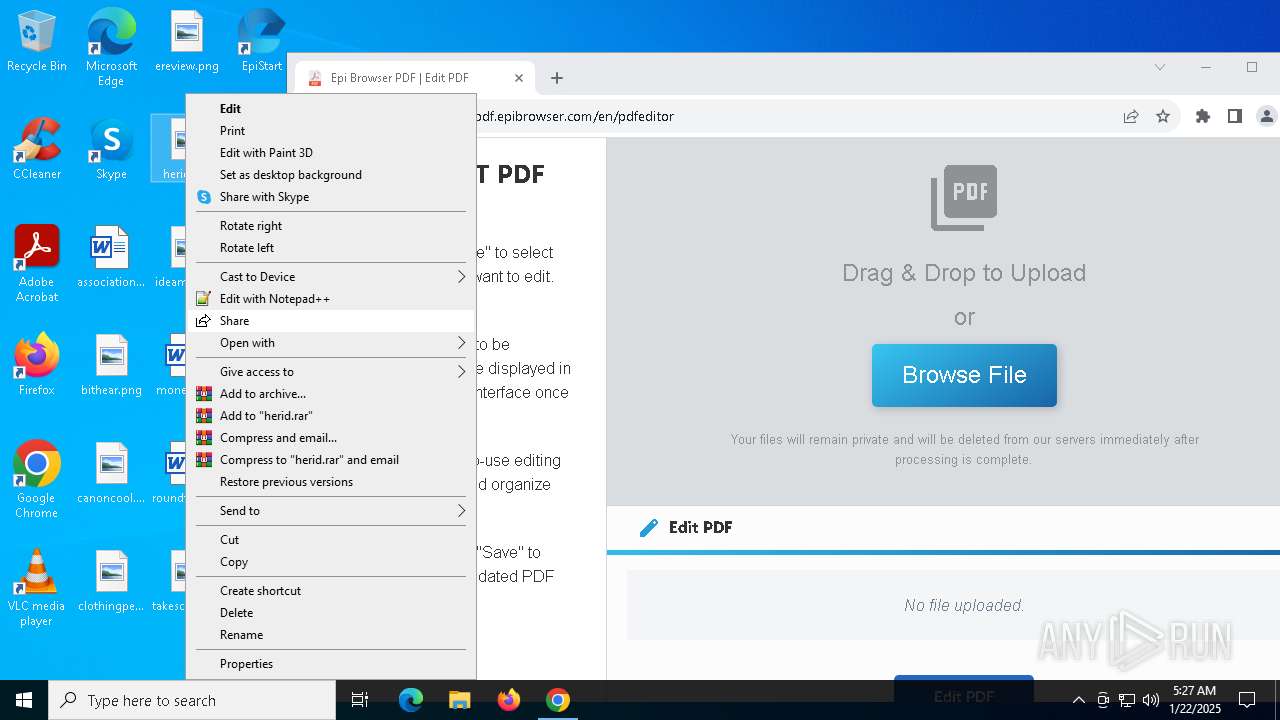Choose Add to archive... option
This screenshot has width=1280, height=720.
click(x=331, y=394)
